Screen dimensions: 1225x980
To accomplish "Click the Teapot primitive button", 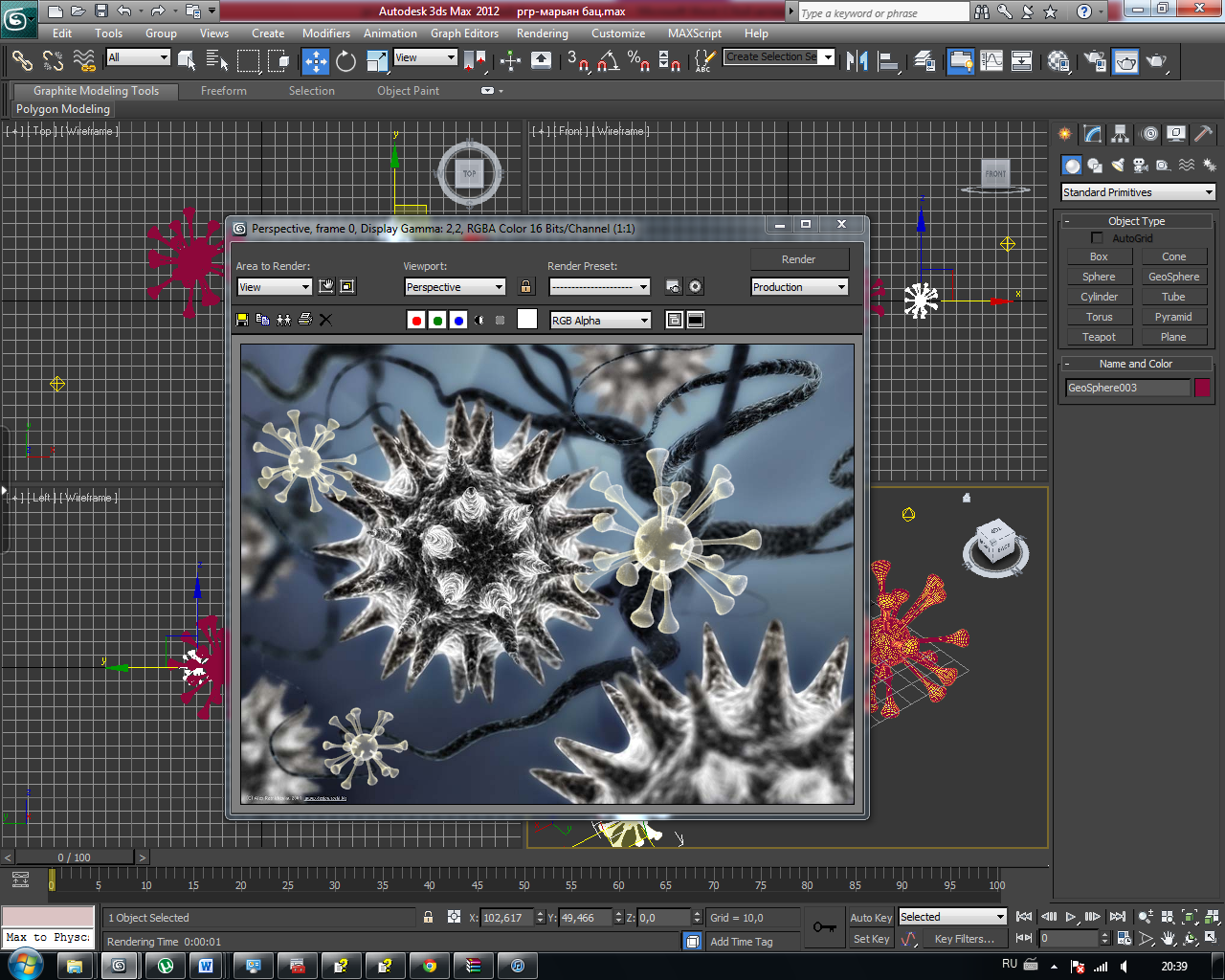I will tap(1099, 337).
